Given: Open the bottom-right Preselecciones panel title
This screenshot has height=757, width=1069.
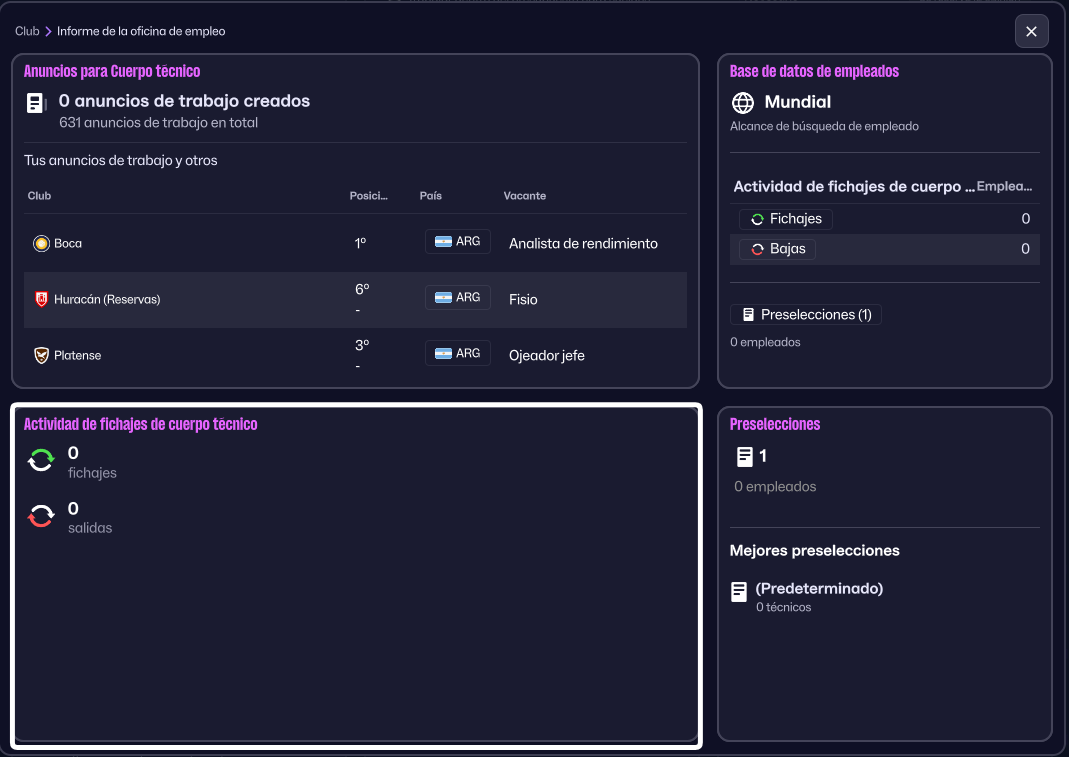Looking at the screenshot, I should click(x=774, y=424).
